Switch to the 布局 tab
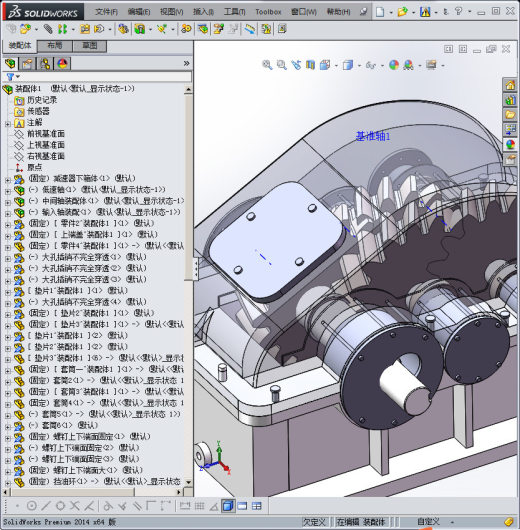The image size is (520, 530). 54,46
